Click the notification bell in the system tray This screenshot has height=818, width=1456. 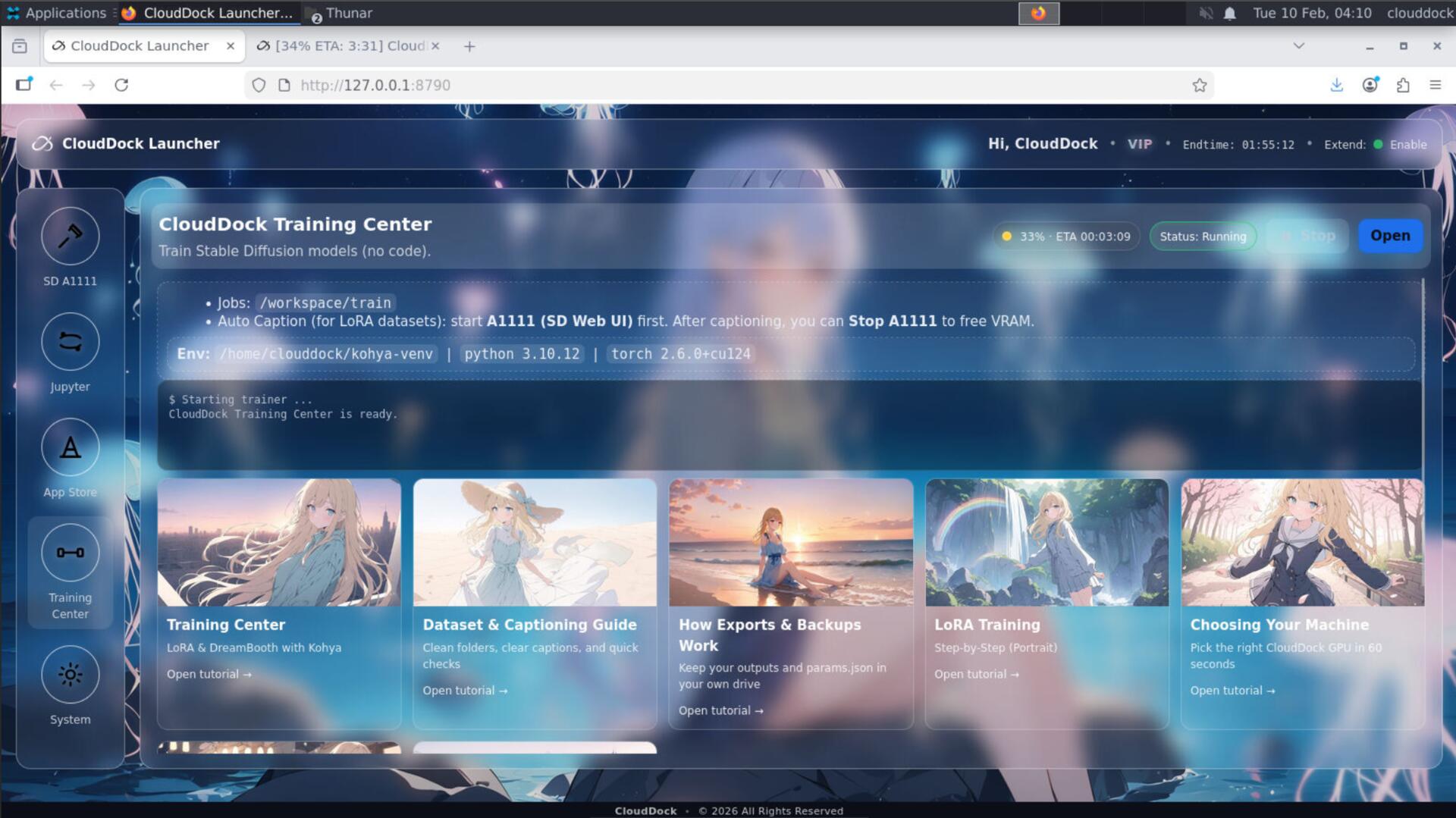point(1229,13)
